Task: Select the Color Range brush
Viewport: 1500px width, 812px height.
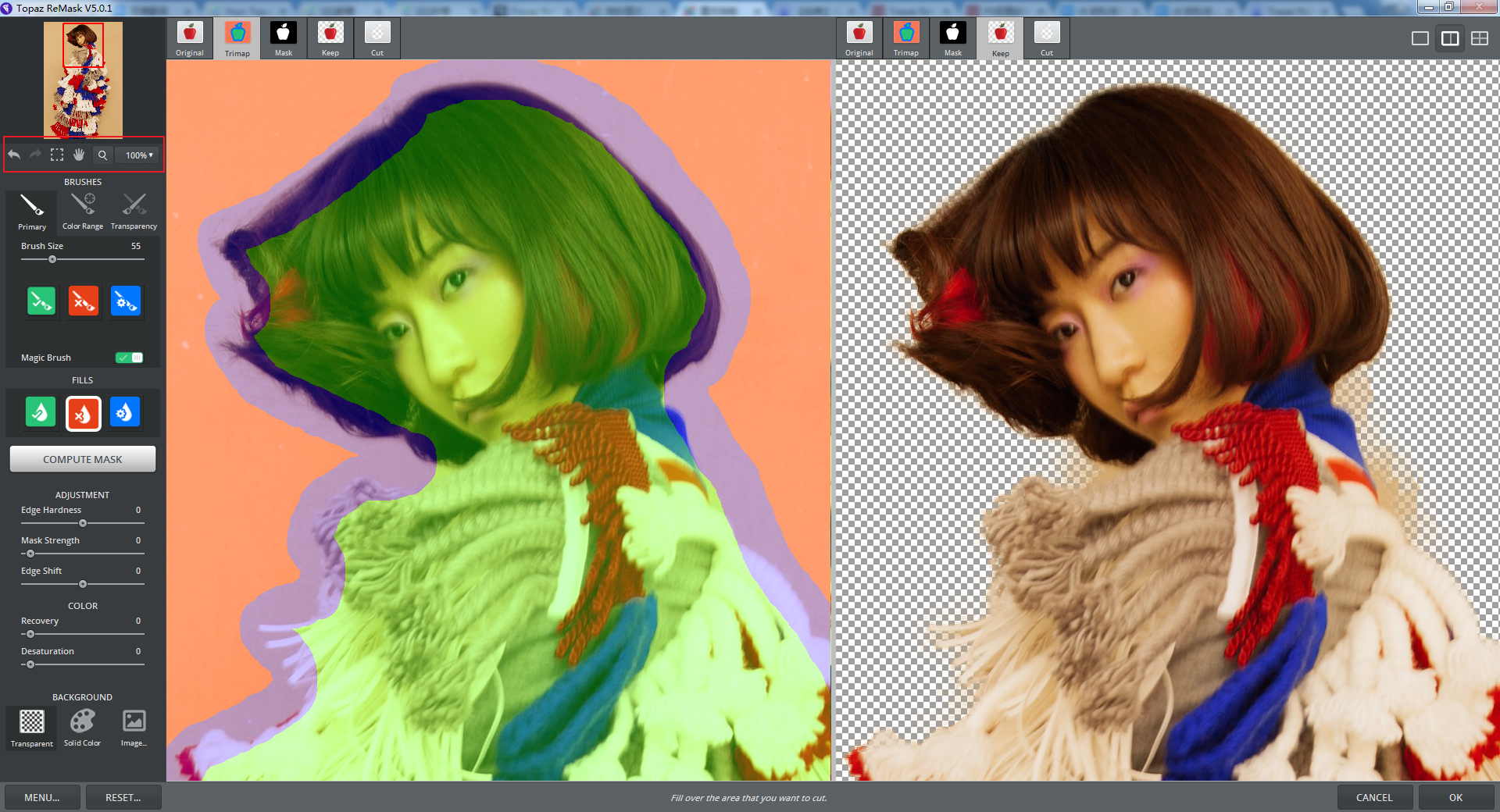Action: click(x=83, y=212)
